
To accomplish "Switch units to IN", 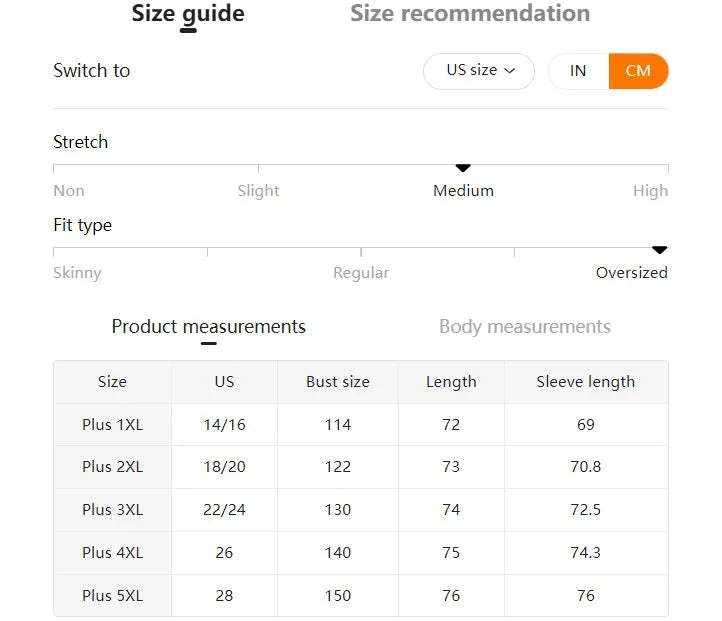I will 578,71.
